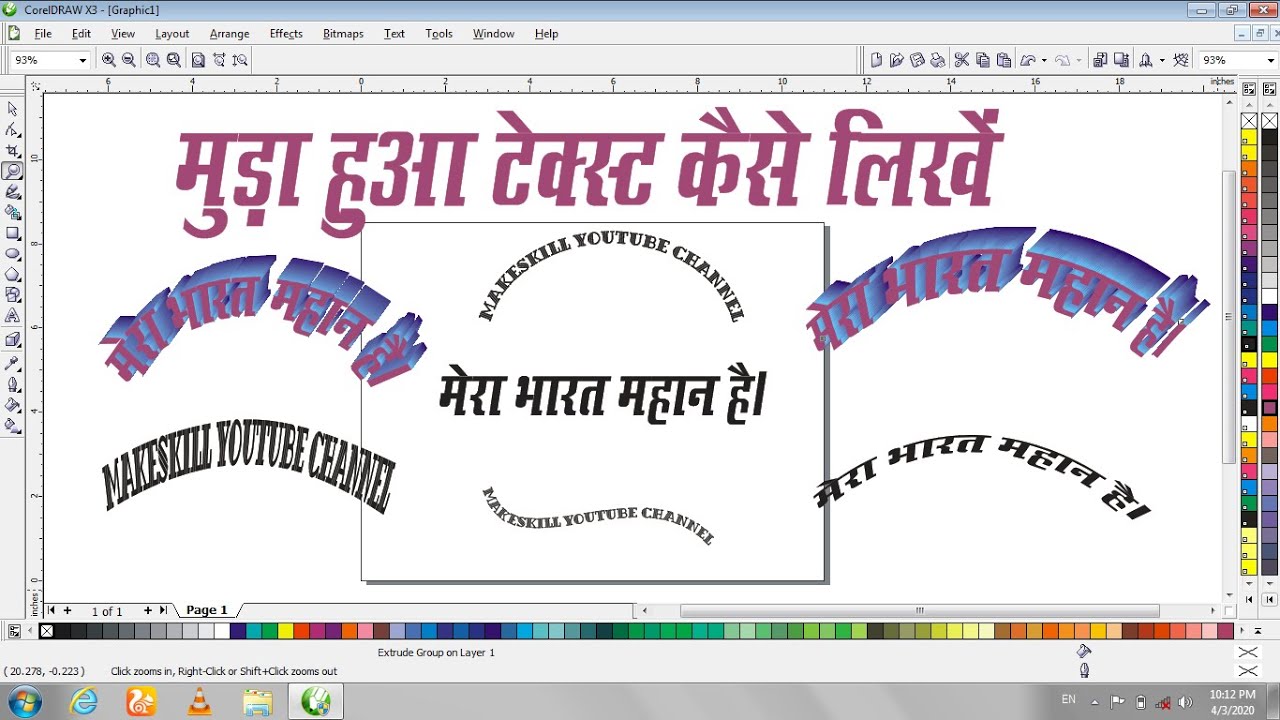The height and width of the screenshot is (720, 1280).
Task: Select the Outline pen tool
Action: click(x=12, y=384)
